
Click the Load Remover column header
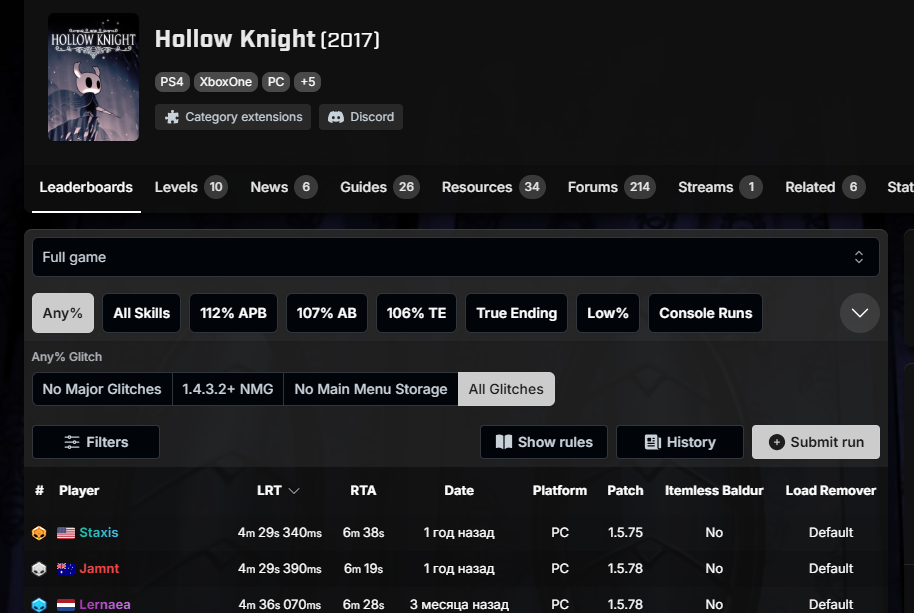pyautogui.click(x=831, y=491)
